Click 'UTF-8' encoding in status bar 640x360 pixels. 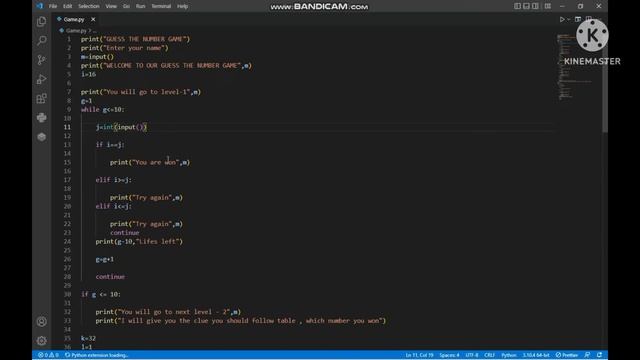[472, 355]
